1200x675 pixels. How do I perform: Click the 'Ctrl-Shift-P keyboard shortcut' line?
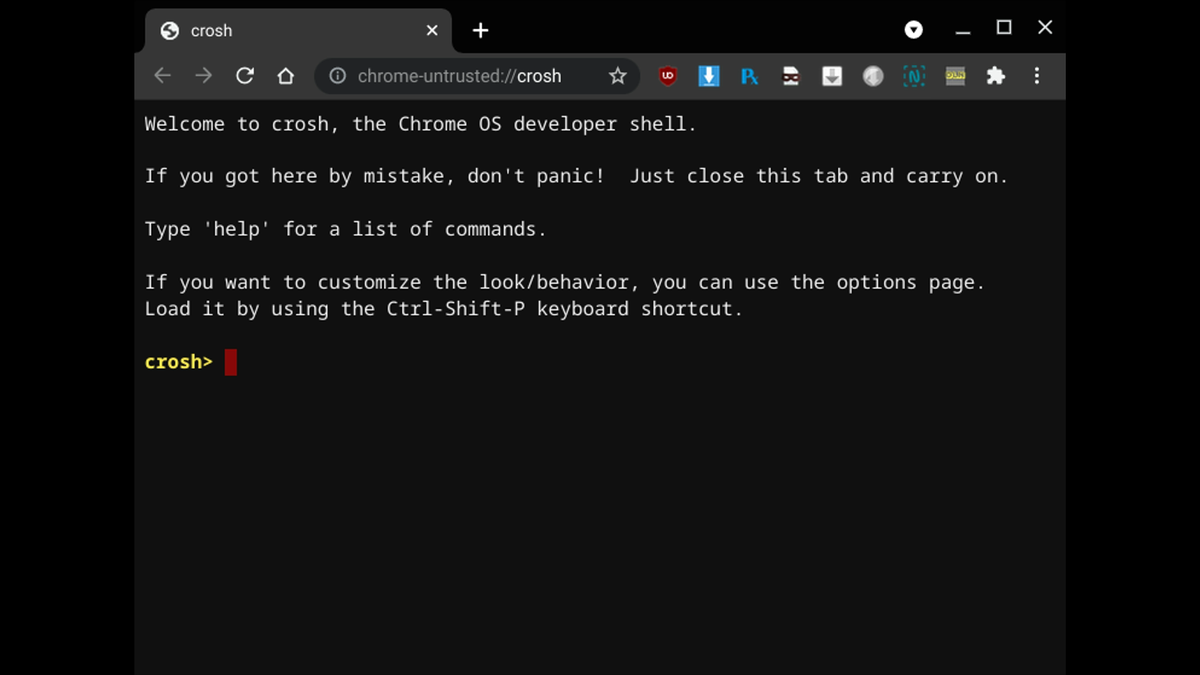pos(444,309)
